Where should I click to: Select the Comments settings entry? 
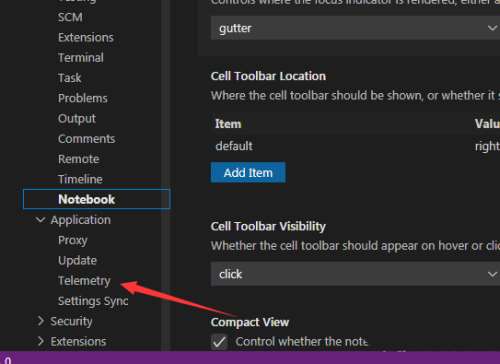tap(87, 139)
